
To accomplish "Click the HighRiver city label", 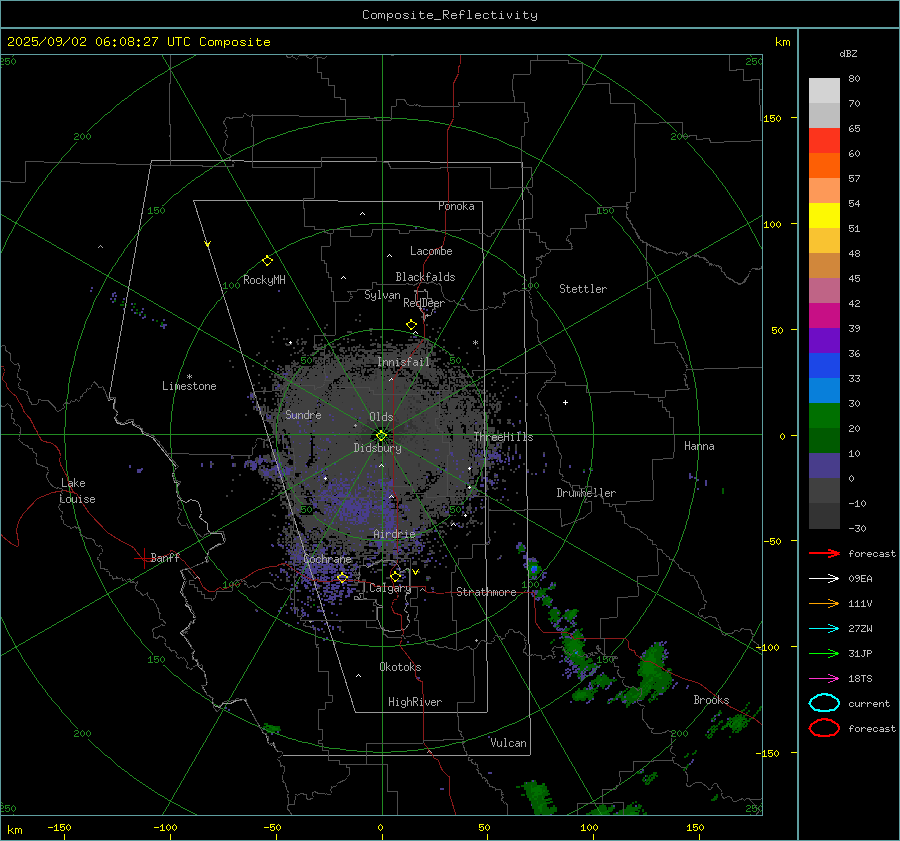I will [x=415, y=702].
